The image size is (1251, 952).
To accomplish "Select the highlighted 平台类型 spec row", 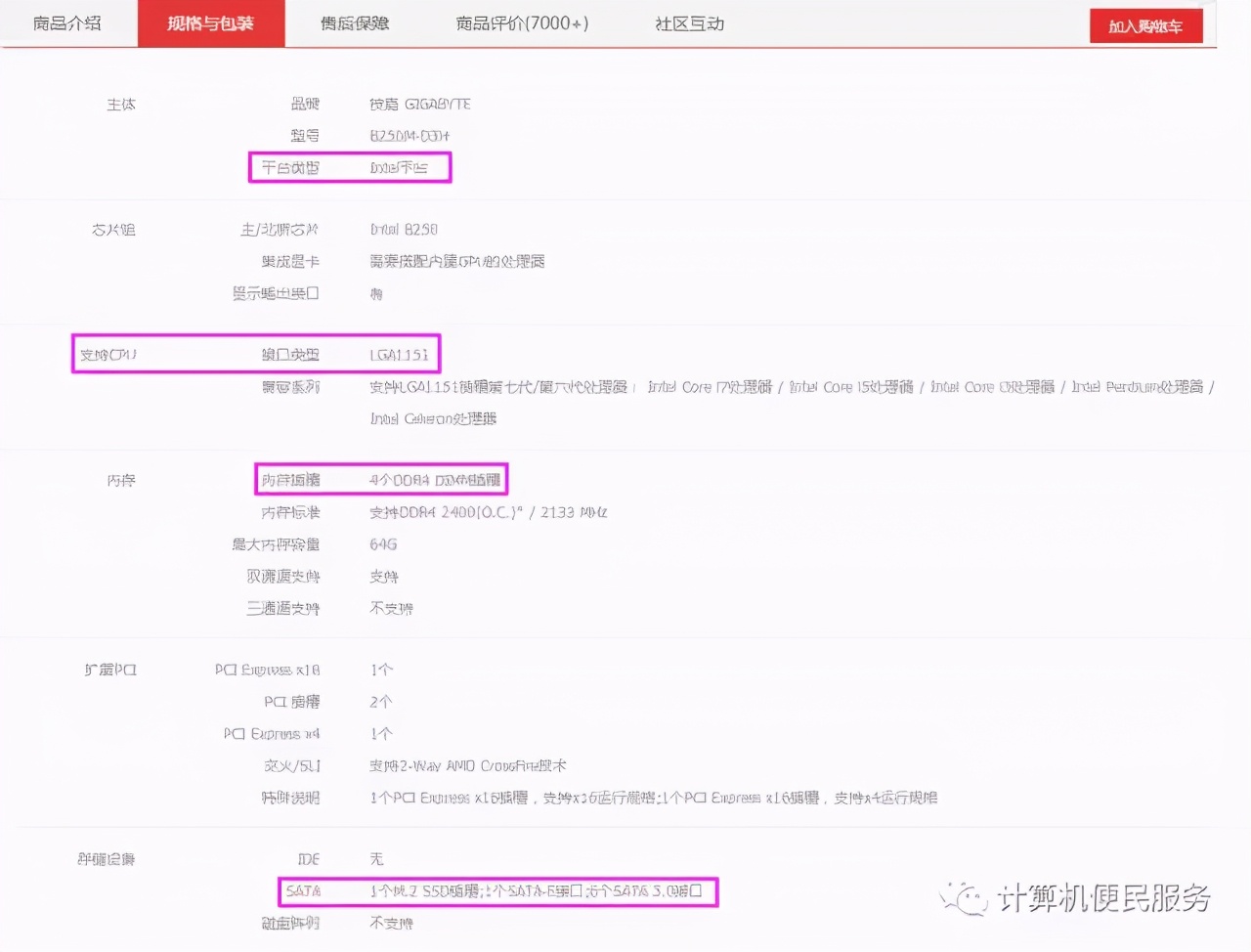I will click(350, 167).
